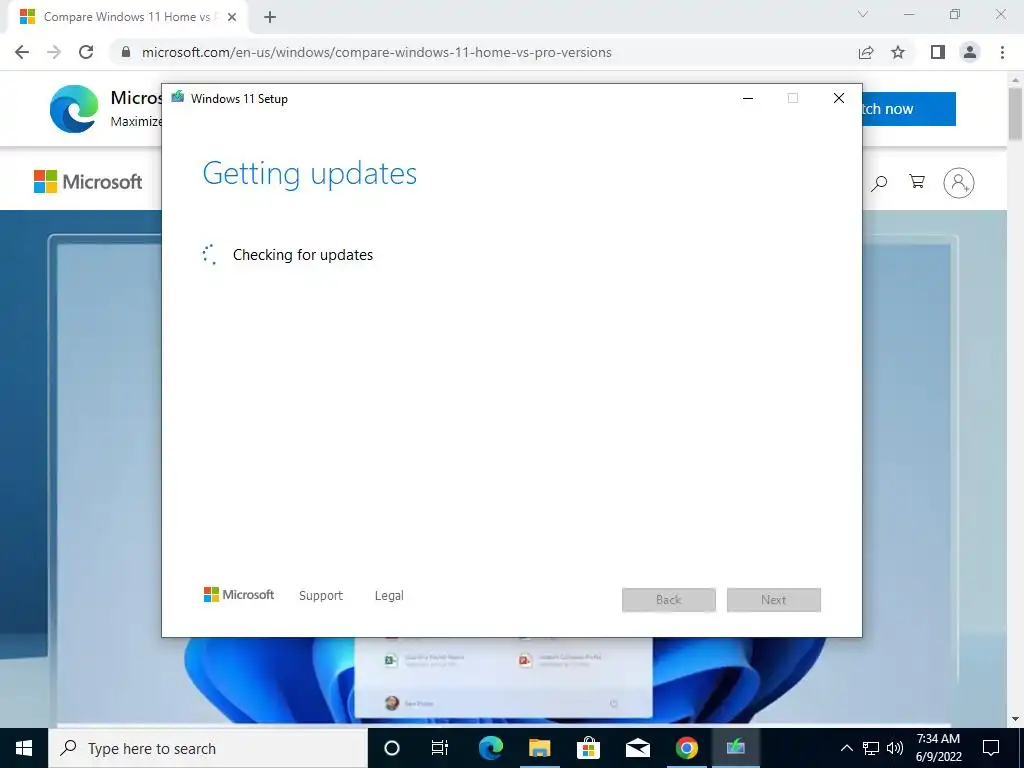This screenshot has height=768, width=1024.
Task: Open the Chrome profile avatar menu
Action: [x=970, y=52]
